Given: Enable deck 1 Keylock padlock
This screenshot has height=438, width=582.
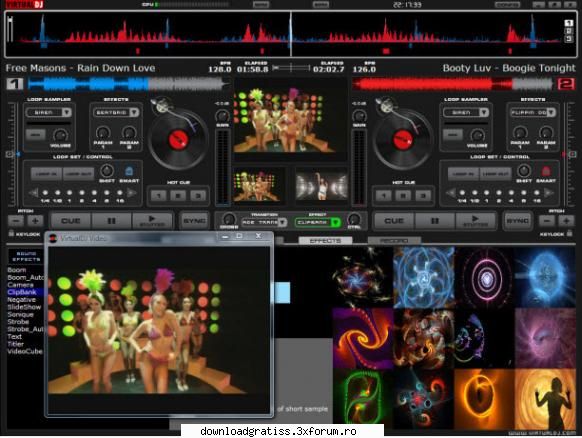Looking at the screenshot, I should (11, 233).
